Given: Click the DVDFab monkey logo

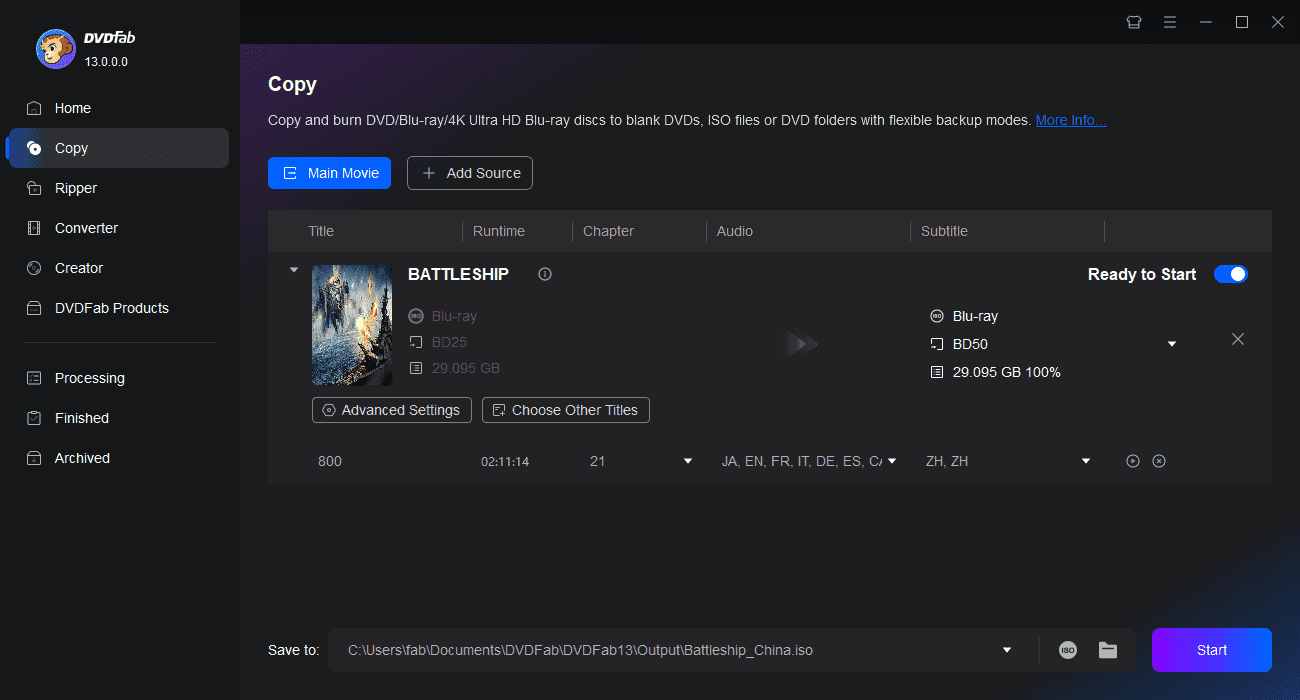Looking at the screenshot, I should point(55,49).
